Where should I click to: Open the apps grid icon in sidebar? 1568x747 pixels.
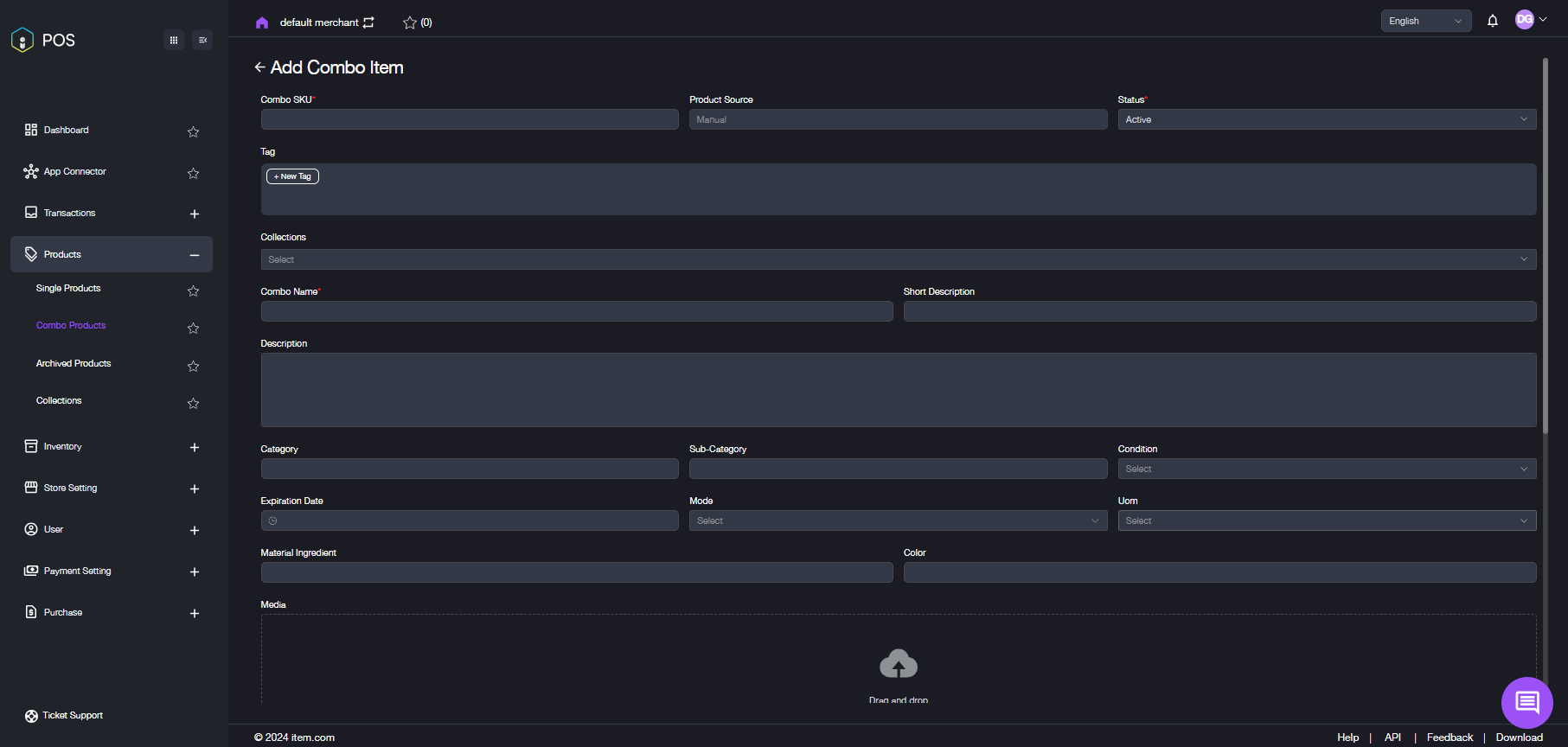click(x=174, y=40)
